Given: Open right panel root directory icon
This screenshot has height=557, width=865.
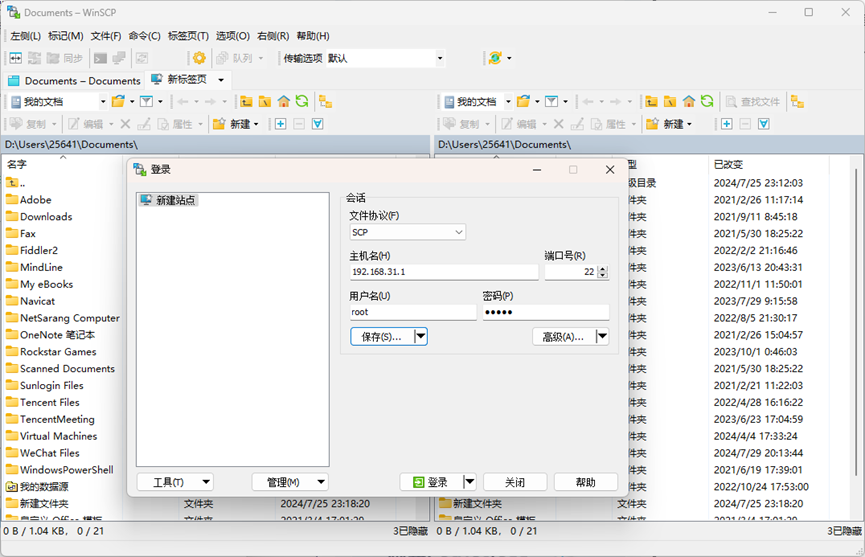Looking at the screenshot, I should pyautogui.click(x=669, y=101).
